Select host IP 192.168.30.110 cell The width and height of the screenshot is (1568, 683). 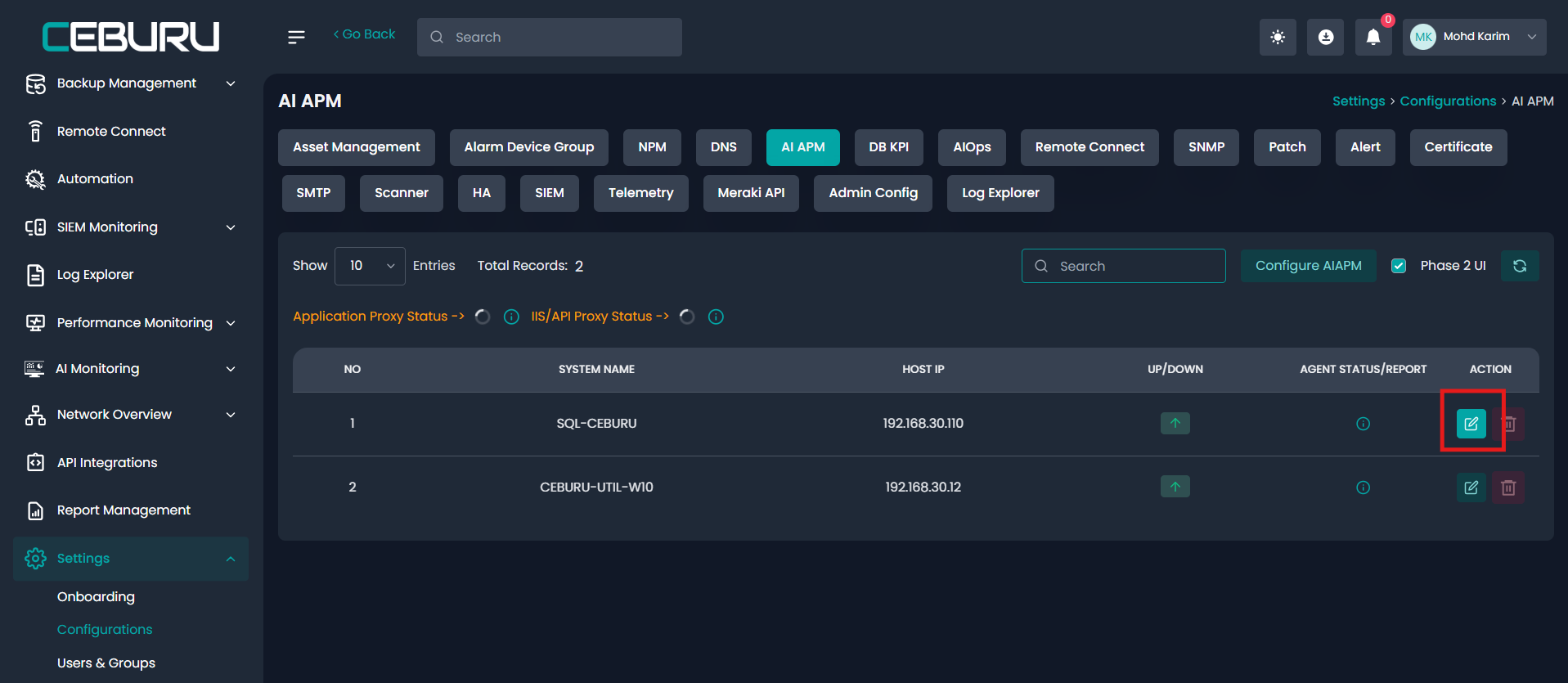tap(923, 424)
